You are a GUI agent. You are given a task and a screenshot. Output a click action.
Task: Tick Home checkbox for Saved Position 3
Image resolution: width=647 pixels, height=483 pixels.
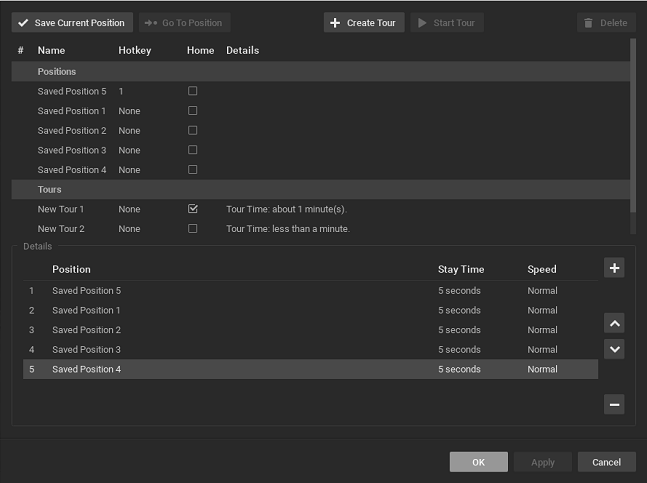pyautogui.click(x=193, y=150)
